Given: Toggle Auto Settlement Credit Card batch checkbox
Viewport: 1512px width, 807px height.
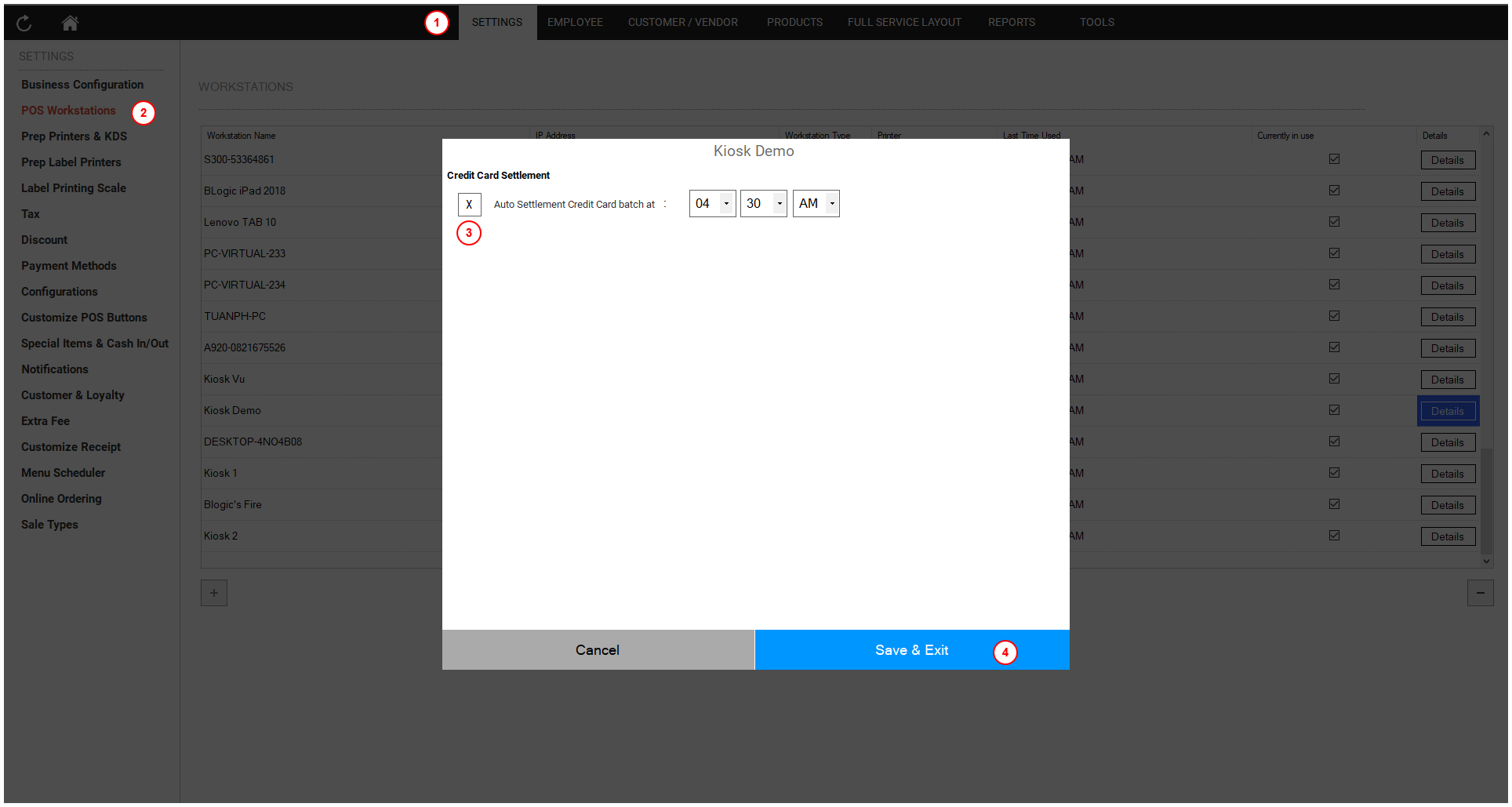Looking at the screenshot, I should (469, 205).
